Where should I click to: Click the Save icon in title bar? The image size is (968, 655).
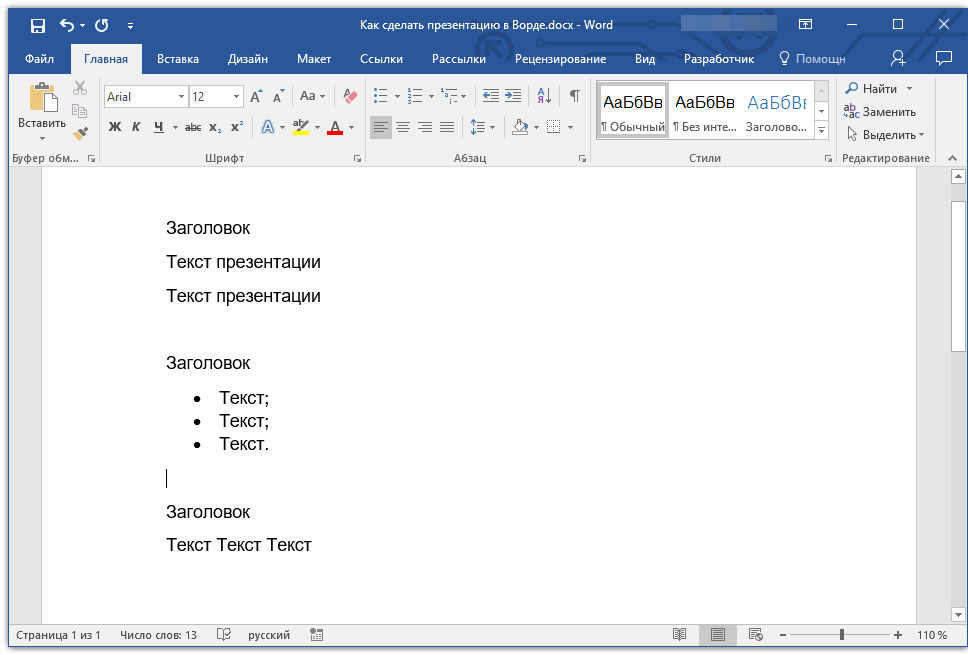click(37, 25)
